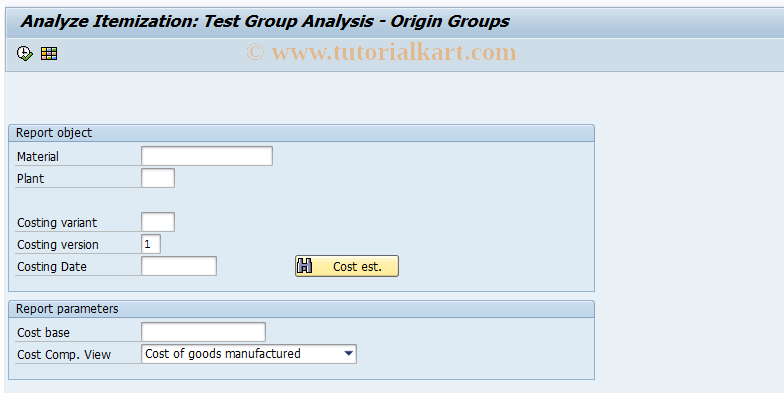Click the Cost Comp. View label
The width and height of the screenshot is (784, 393).
point(64,354)
